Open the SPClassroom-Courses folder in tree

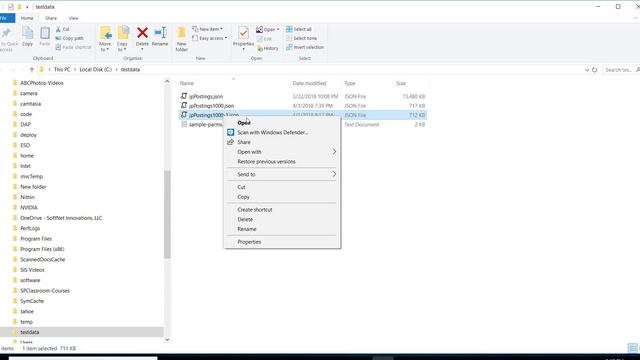pos(45,291)
